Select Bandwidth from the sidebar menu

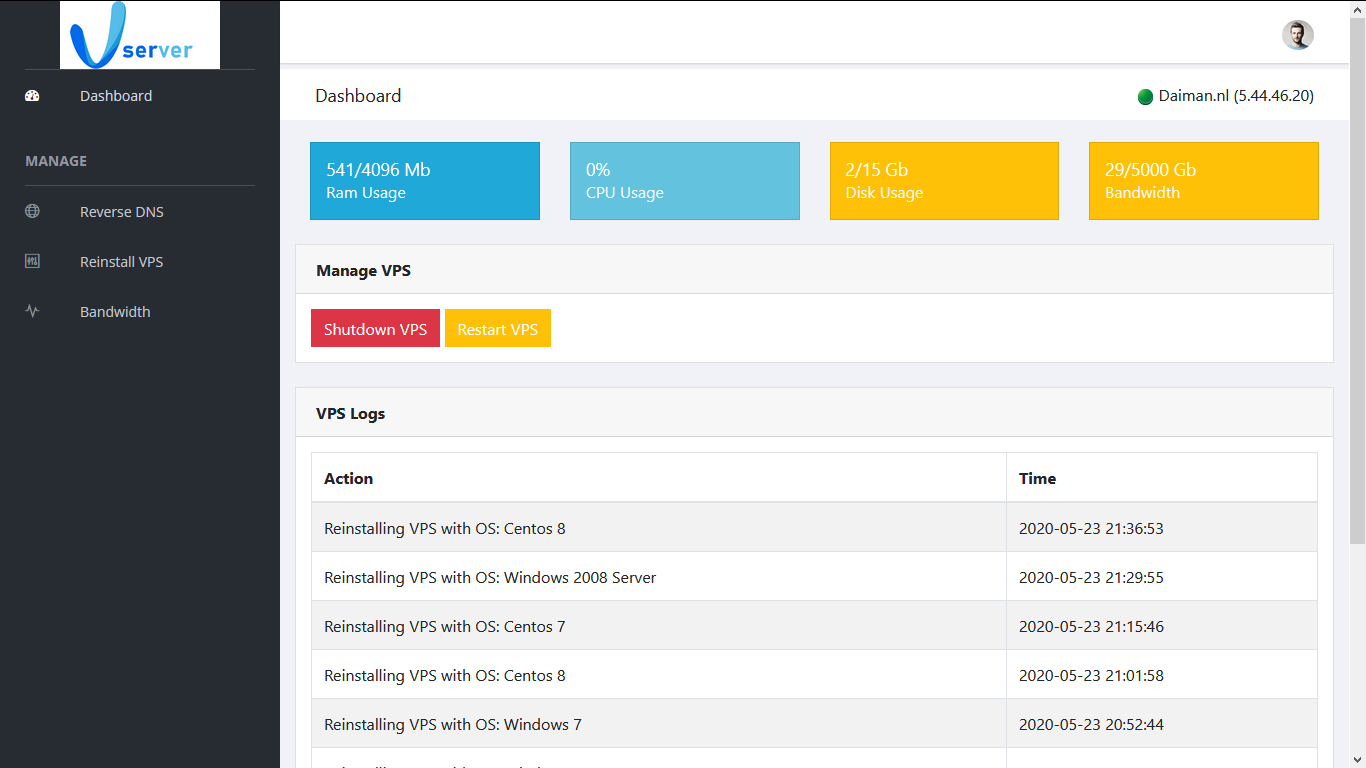(115, 311)
